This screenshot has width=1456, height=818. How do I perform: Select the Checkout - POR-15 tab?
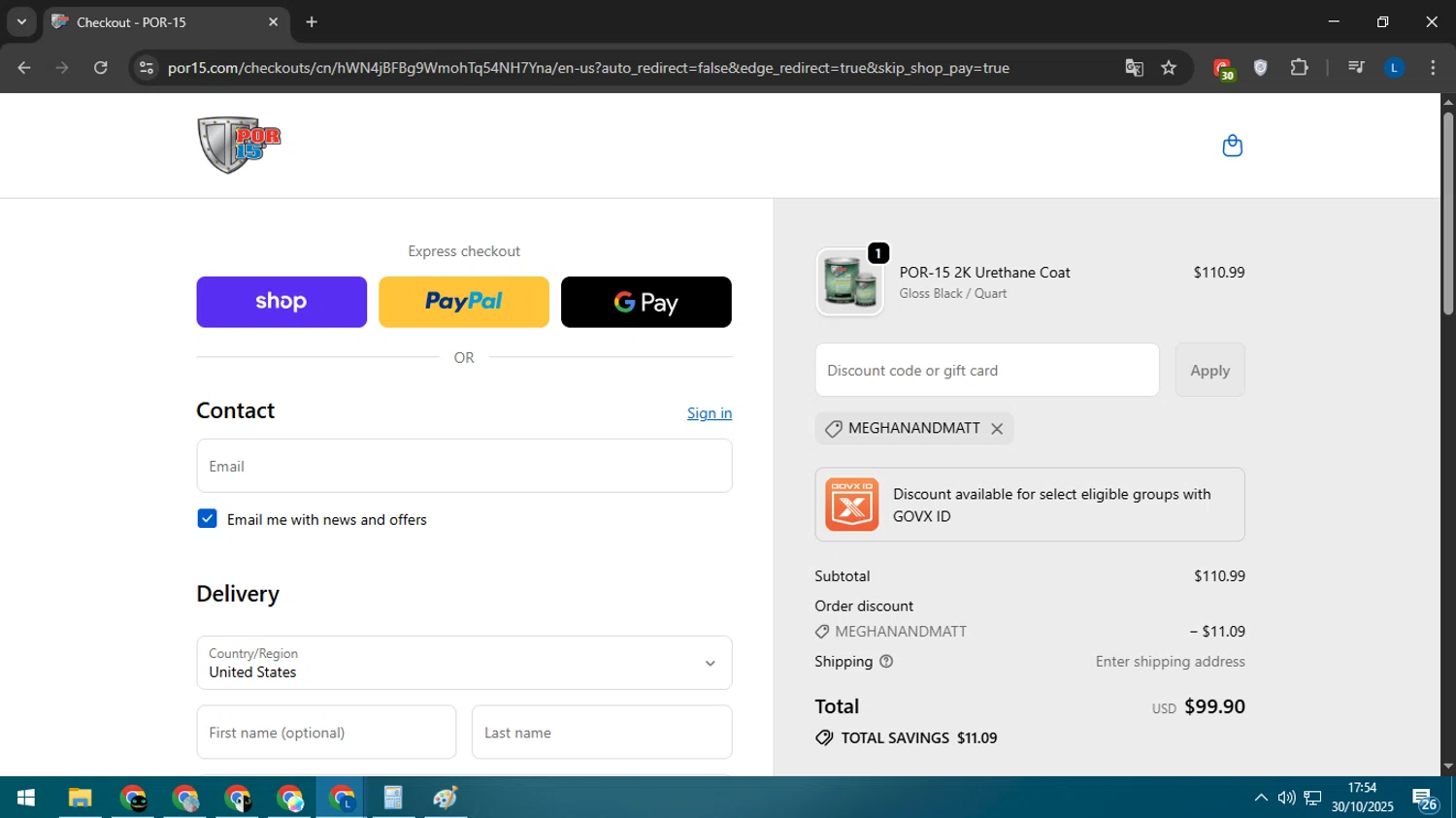165,22
